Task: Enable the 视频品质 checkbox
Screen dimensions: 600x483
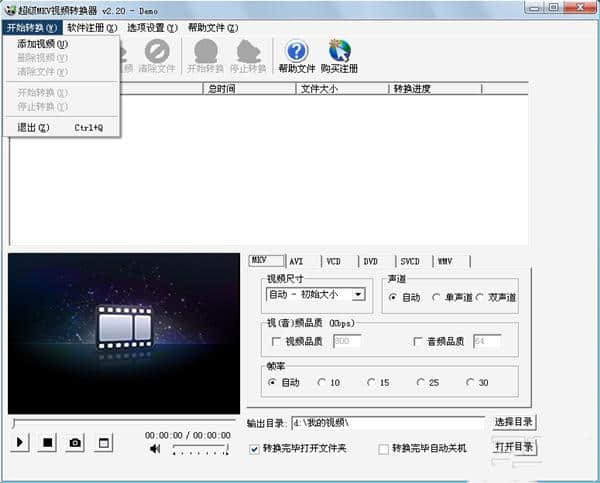Action: (x=276, y=342)
